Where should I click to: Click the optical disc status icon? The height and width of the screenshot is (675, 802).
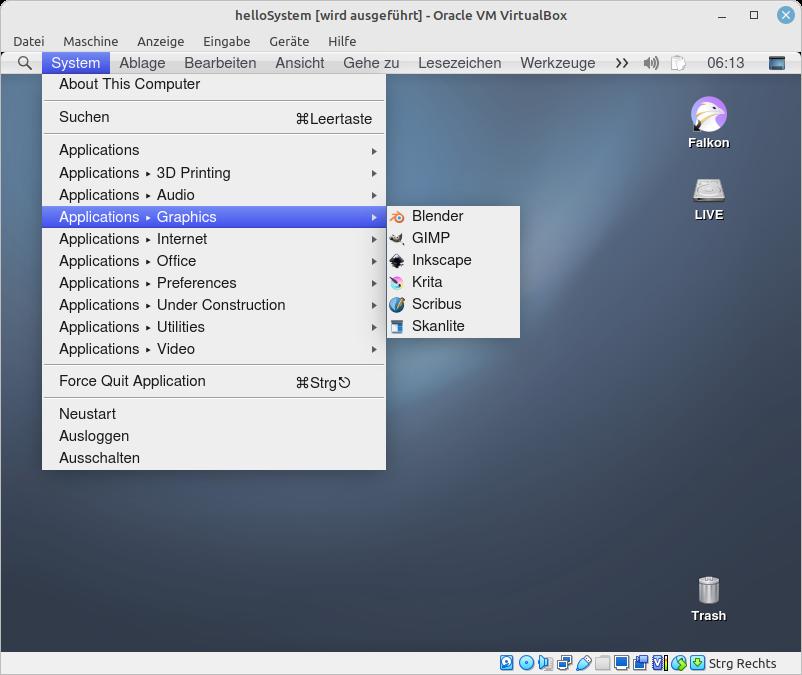pos(525,663)
